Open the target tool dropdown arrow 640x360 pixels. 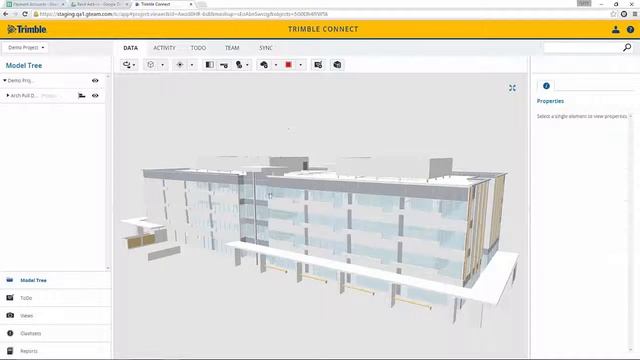pos(192,65)
